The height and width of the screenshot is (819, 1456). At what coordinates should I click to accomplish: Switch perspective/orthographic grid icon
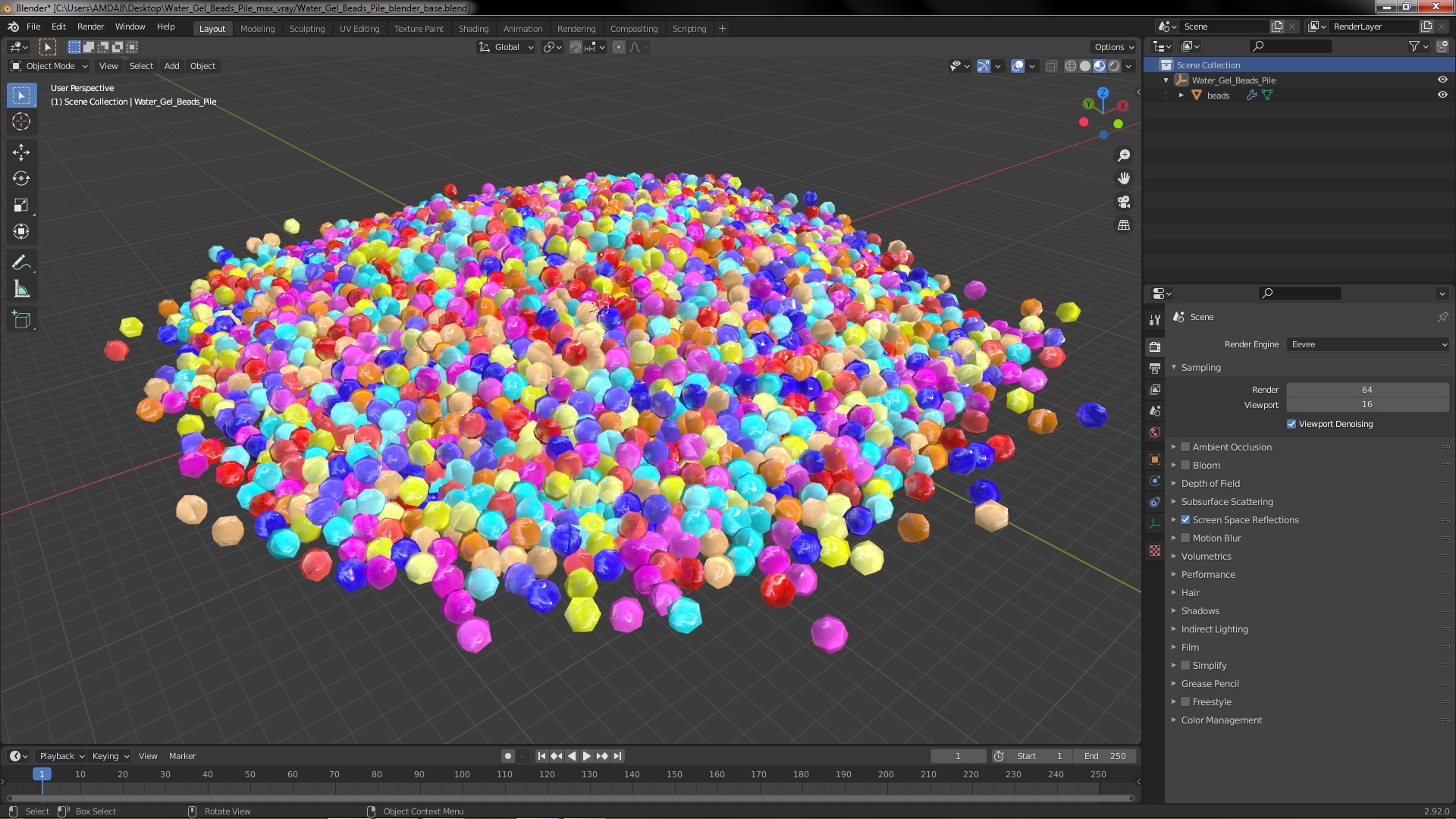[x=1124, y=225]
